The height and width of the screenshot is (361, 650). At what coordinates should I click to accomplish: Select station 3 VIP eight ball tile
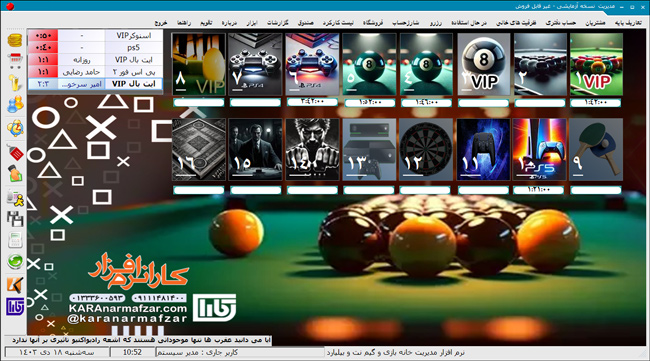pyautogui.click(x=483, y=65)
